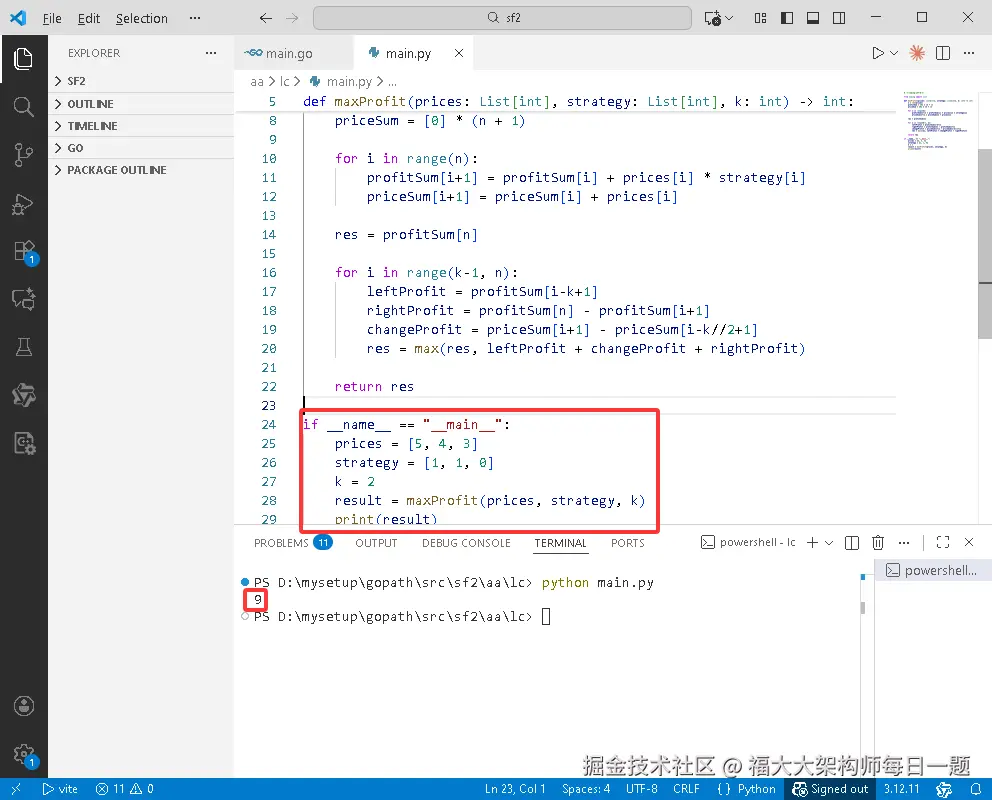Click the vite run status item
Image resolution: width=992 pixels, height=800 pixels.
(60, 789)
